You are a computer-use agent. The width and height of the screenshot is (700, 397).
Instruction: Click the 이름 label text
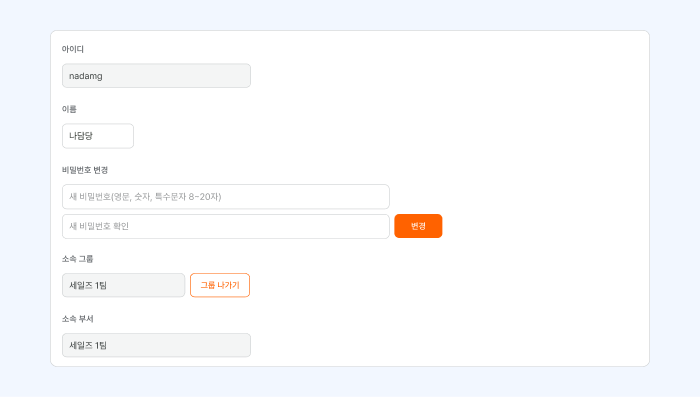click(69, 109)
